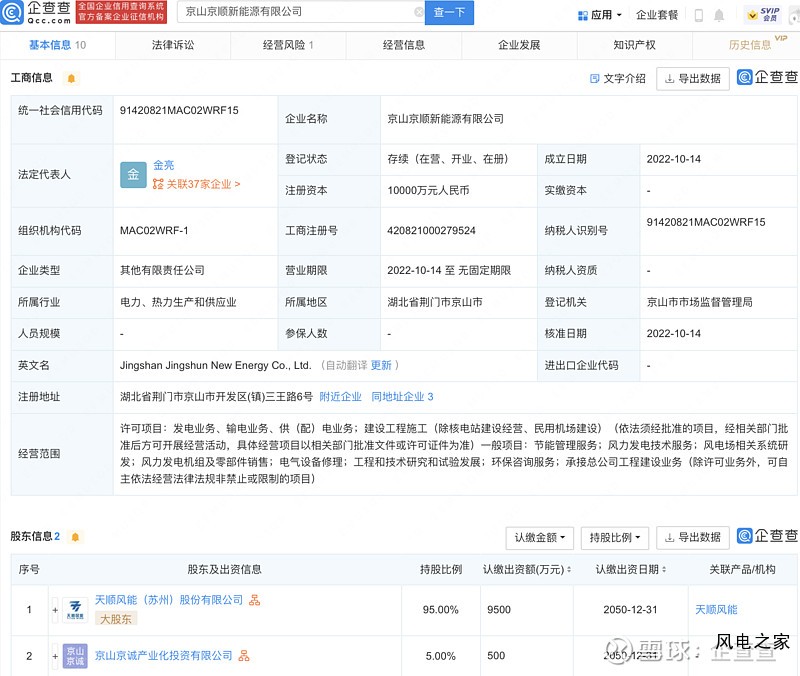Select shareholding value 5.00%

(x=440, y=656)
